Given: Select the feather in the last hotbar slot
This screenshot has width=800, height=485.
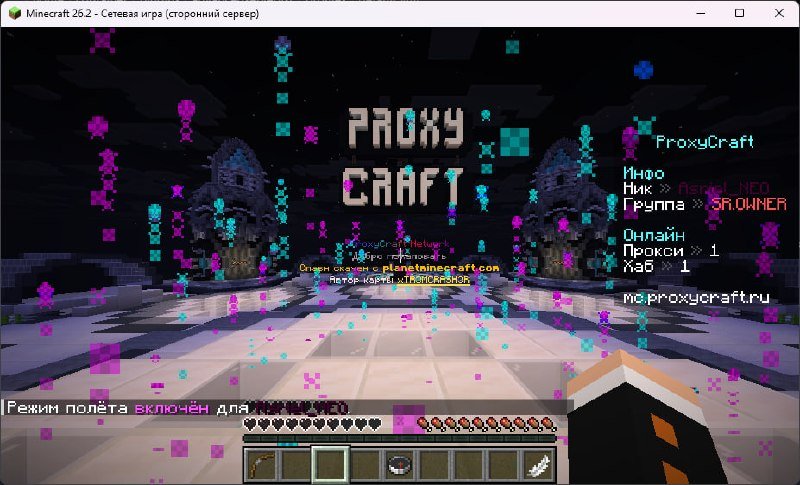Looking at the screenshot, I should coord(538,465).
